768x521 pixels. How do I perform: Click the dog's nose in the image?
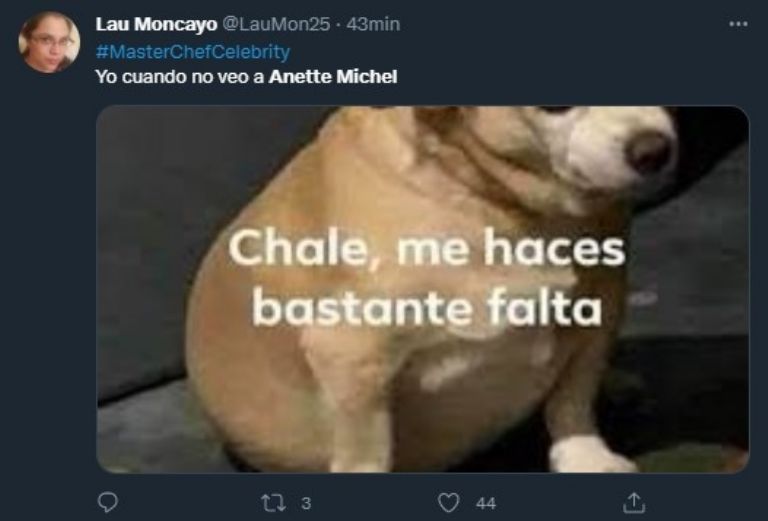[649, 152]
